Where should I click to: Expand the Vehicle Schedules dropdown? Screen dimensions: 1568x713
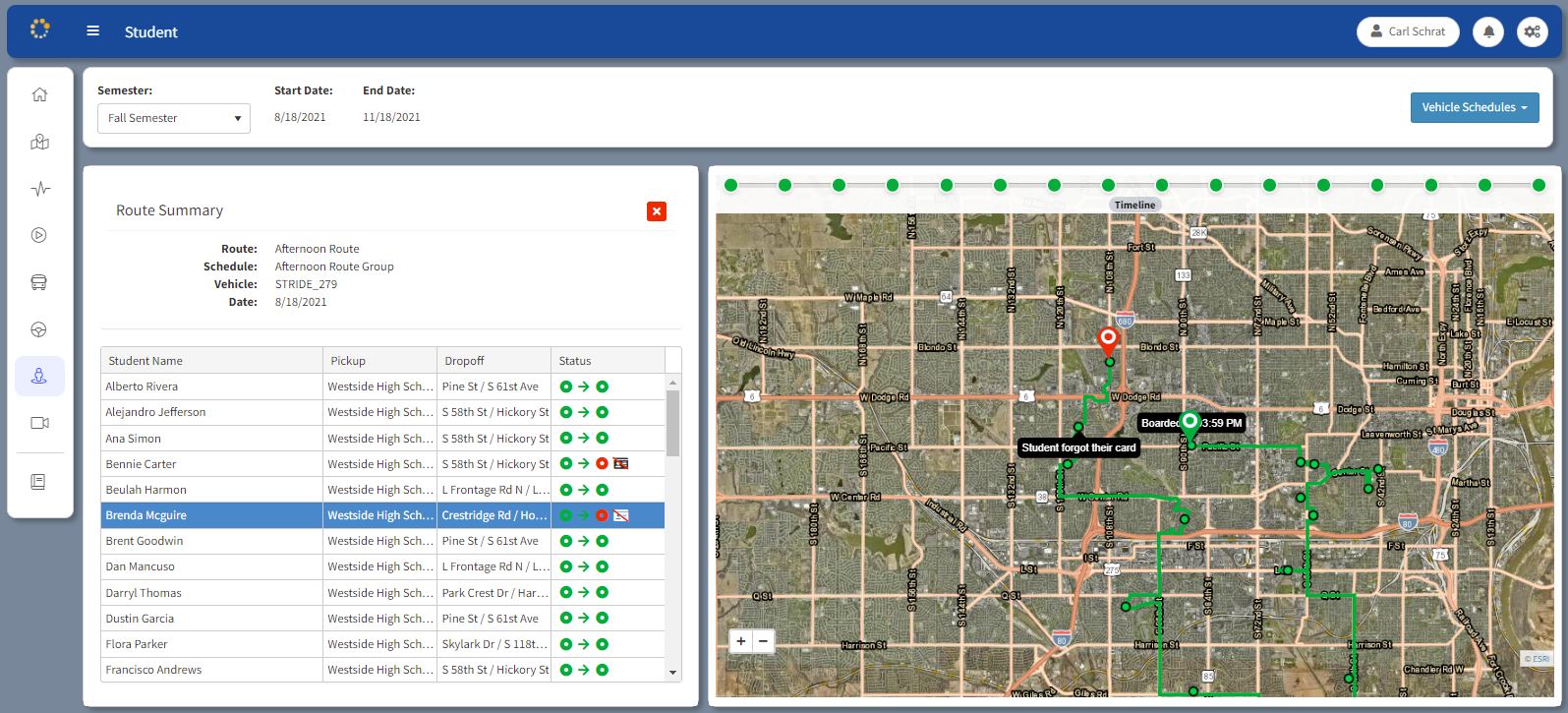coord(1475,108)
